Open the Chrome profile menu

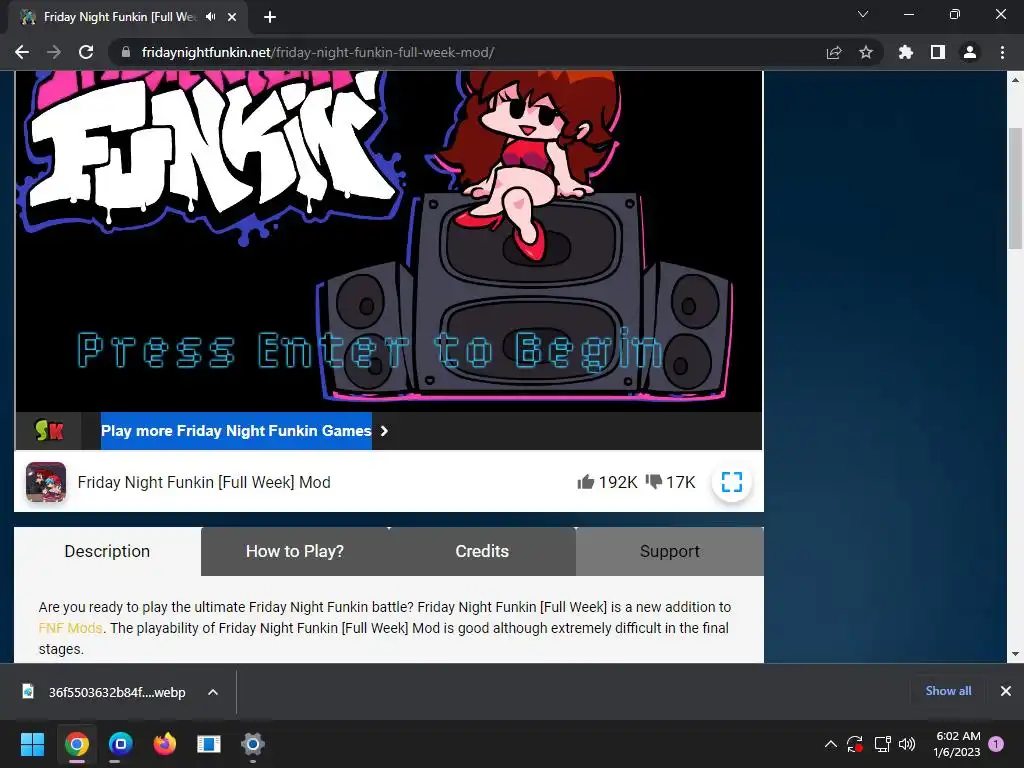tap(970, 52)
